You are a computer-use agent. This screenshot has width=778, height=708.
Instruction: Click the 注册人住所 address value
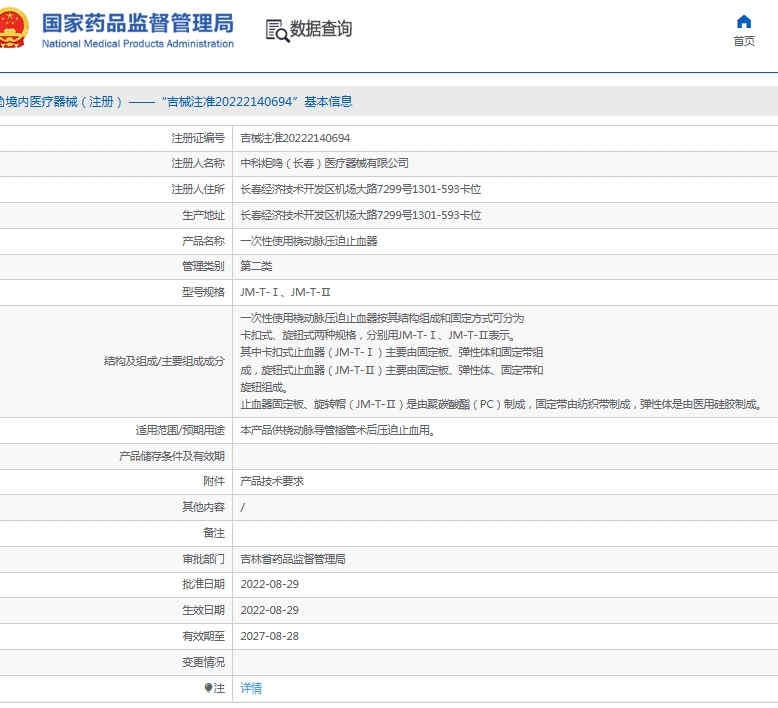tap(361, 189)
